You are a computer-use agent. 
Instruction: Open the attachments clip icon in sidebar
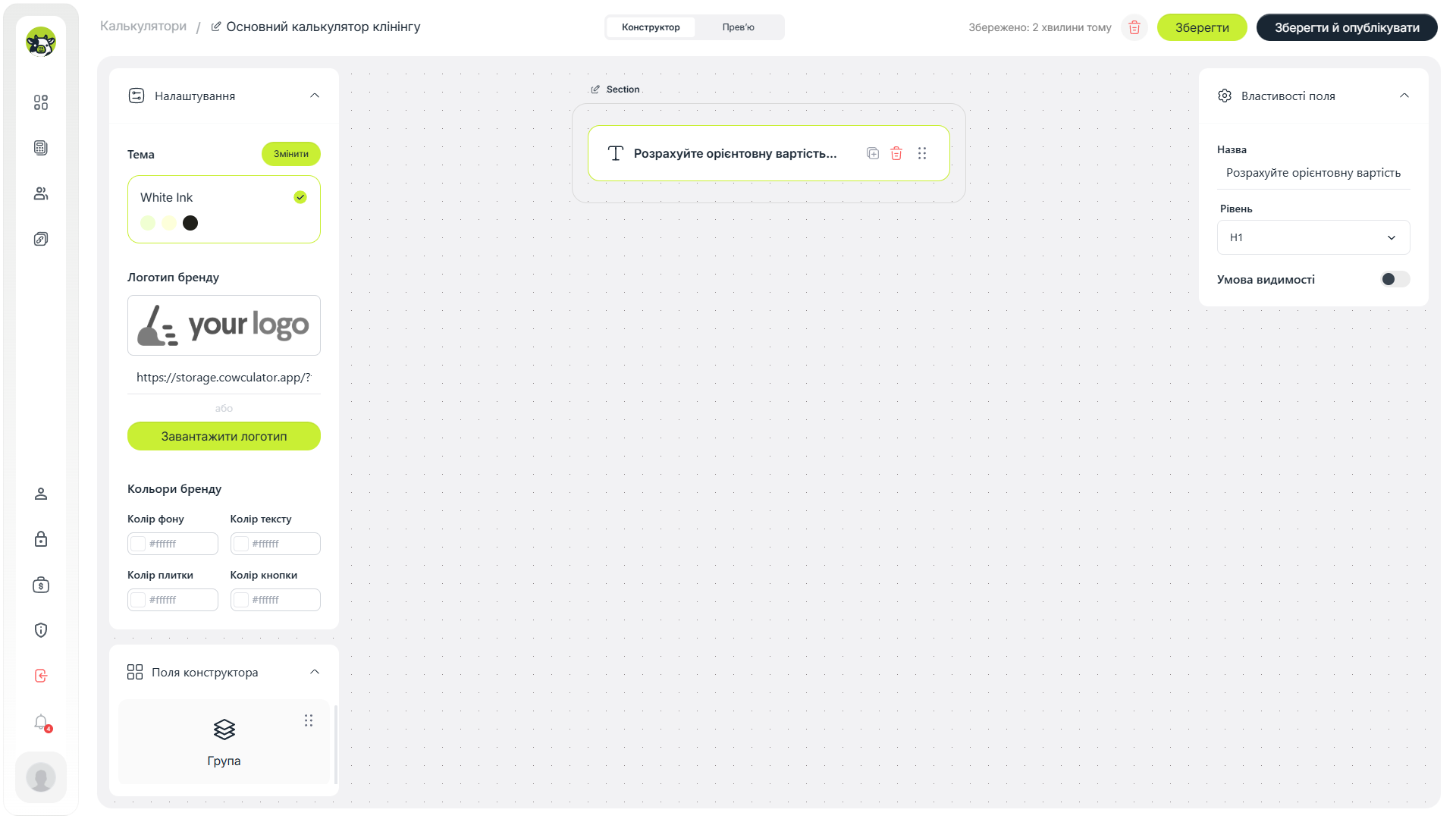(x=41, y=239)
